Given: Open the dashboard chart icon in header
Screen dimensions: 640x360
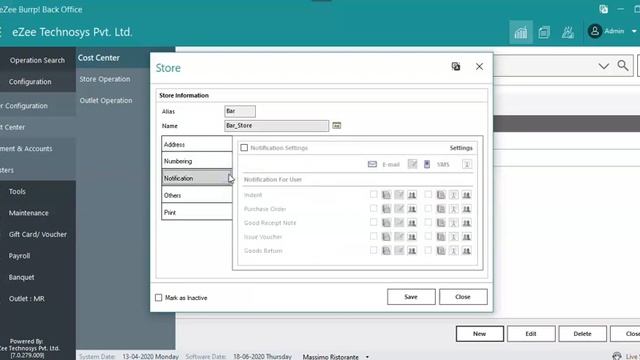Looking at the screenshot, I should click(521, 32).
